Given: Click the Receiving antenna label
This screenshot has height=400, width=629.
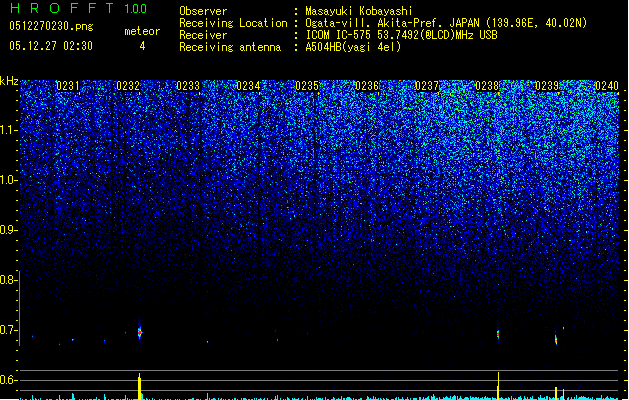Looking at the screenshot, I should coord(230,47).
